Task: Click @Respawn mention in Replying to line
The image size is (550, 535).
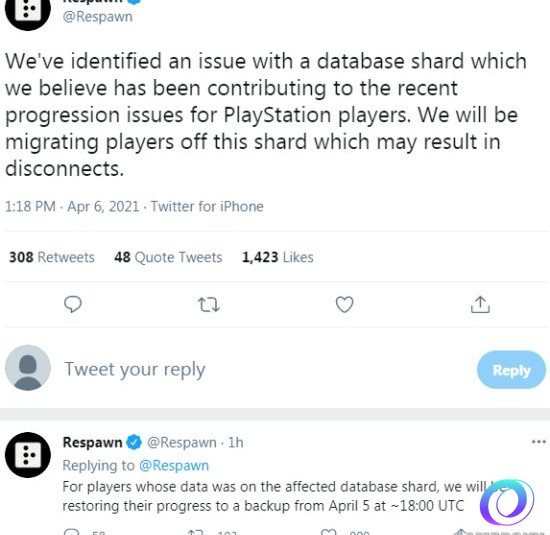Action: coord(174,466)
